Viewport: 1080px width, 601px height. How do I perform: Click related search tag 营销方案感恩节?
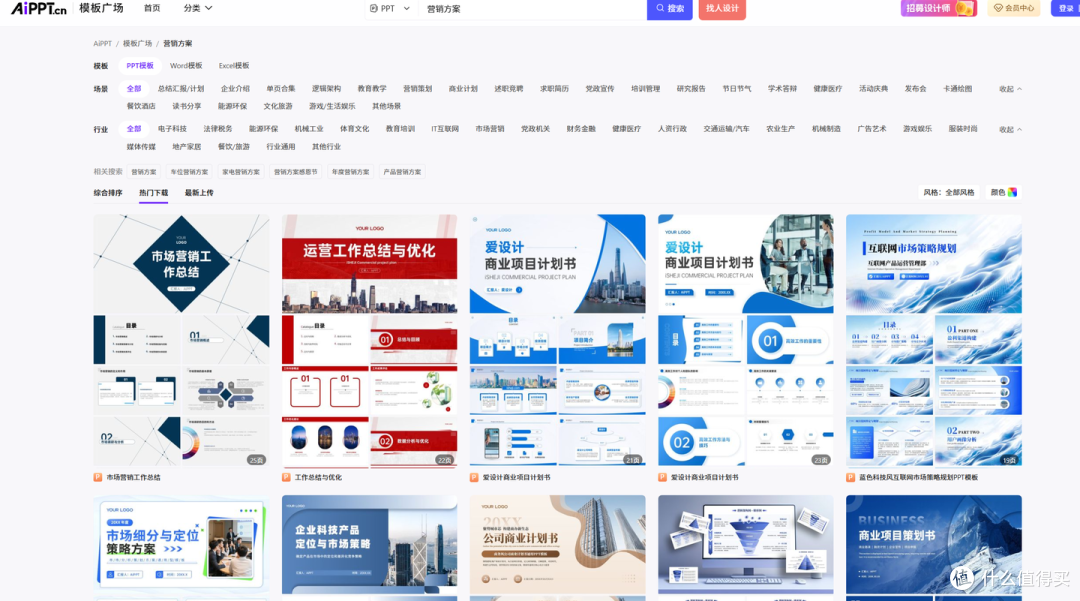[x=295, y=172]
